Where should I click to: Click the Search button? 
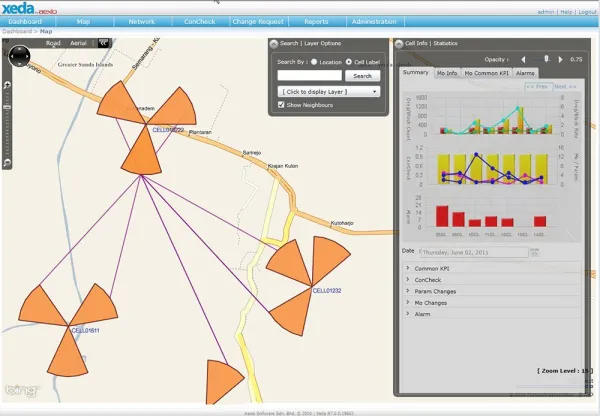click(x=363, y=76)
